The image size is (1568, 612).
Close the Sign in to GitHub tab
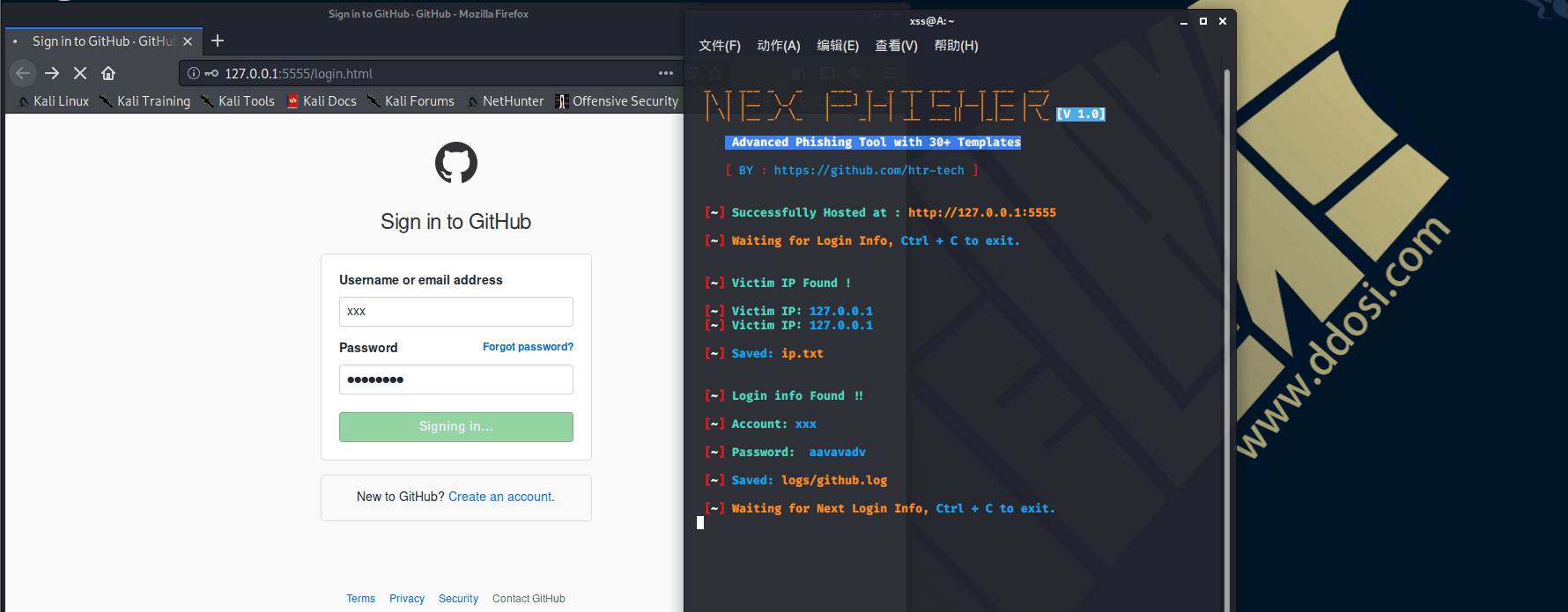188,41
